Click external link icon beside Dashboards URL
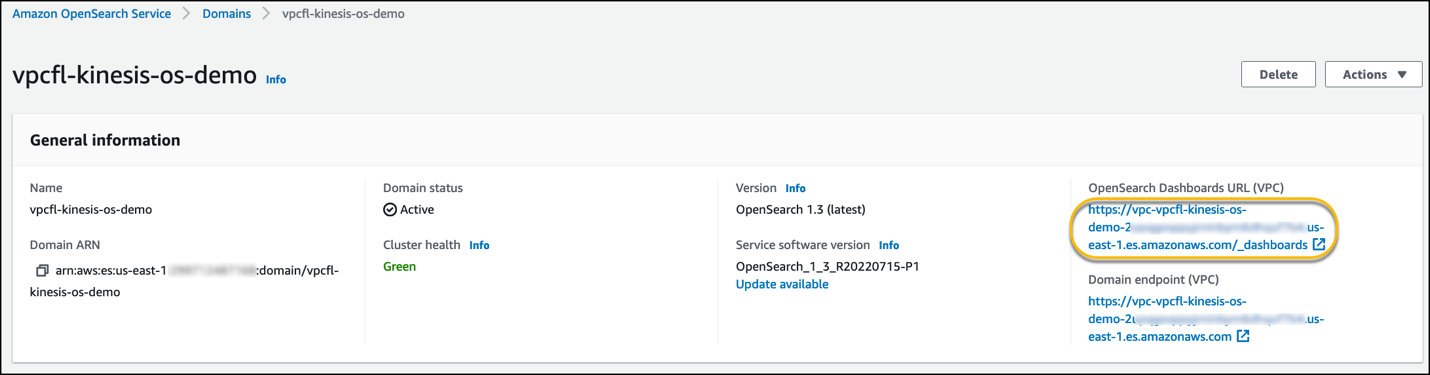Image resolution: width=1430 pixels, height=375 pixels. [1319, 245]
